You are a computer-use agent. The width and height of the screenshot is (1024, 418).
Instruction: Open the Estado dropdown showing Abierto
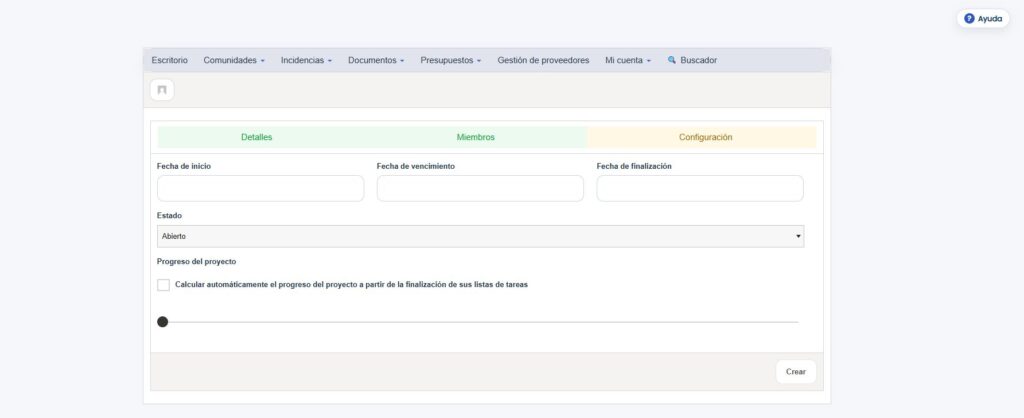[481, 236]
